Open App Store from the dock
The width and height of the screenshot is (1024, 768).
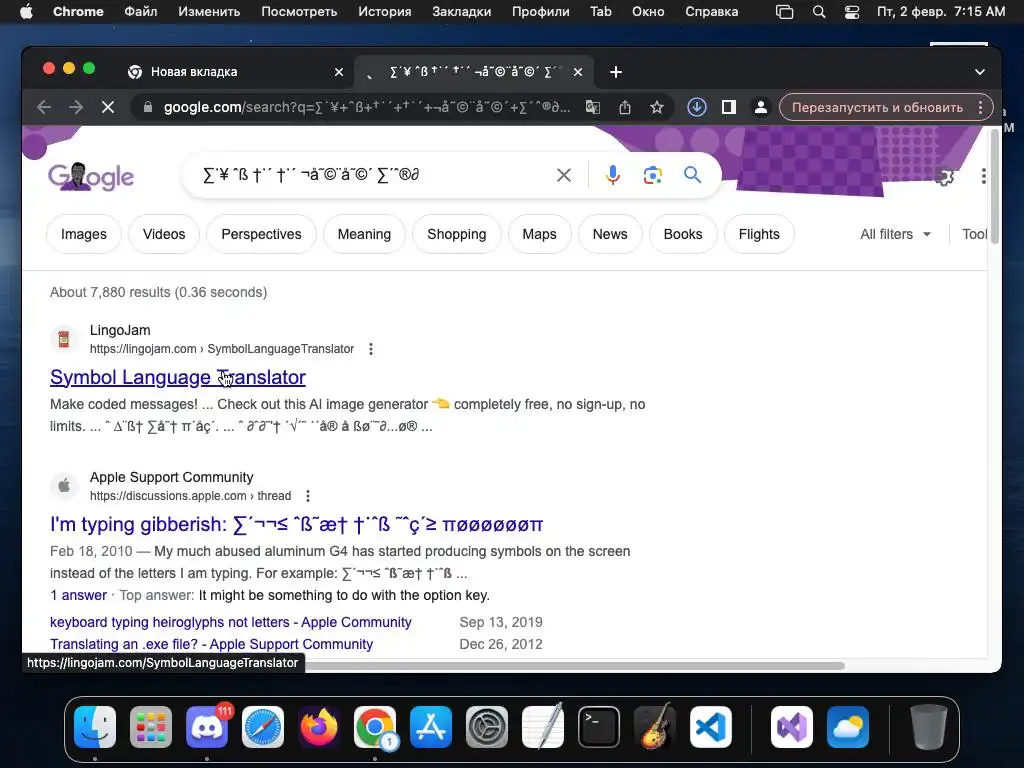[x=431, y=727]
